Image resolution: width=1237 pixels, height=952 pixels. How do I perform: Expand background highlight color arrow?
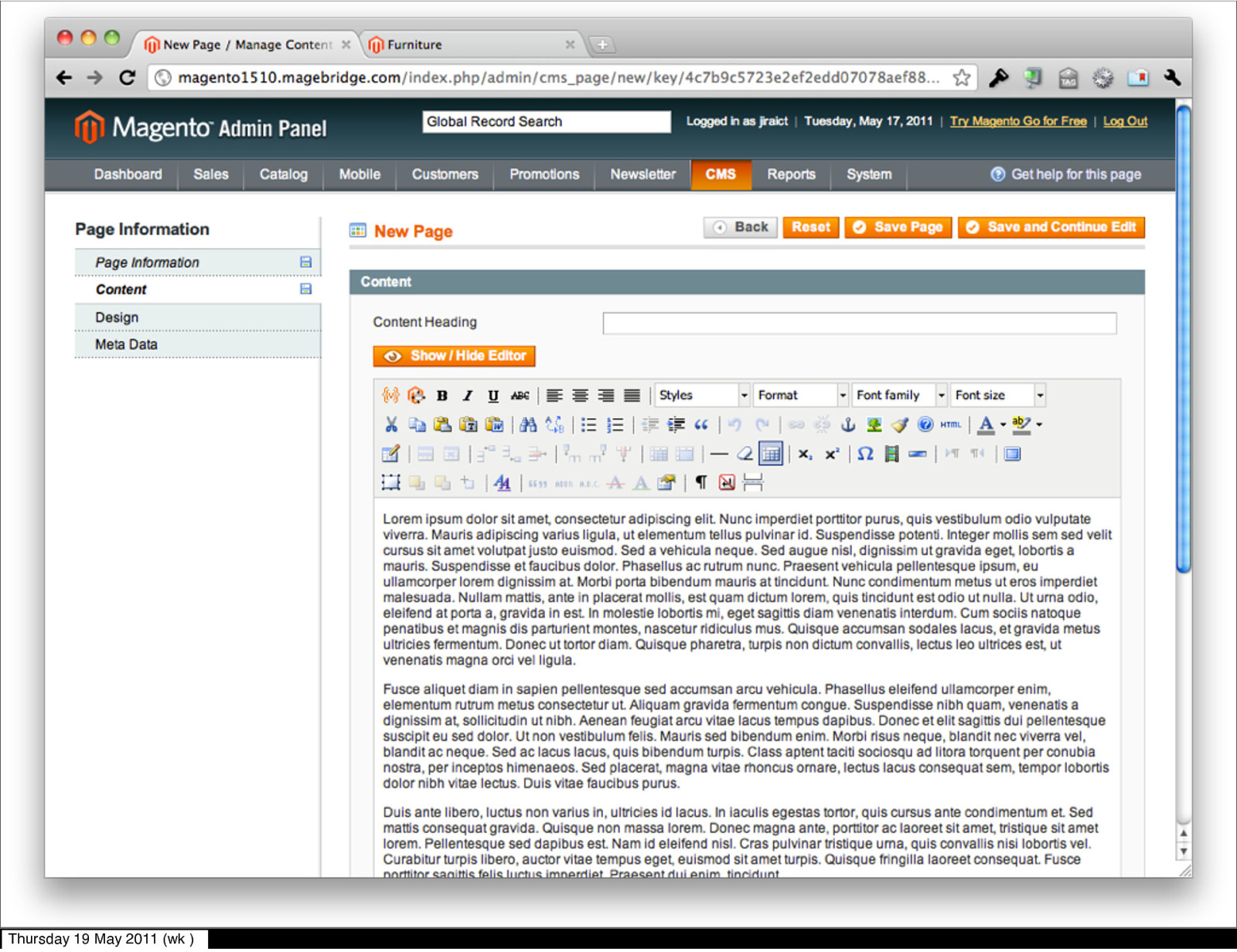[x=1039, y=424]
